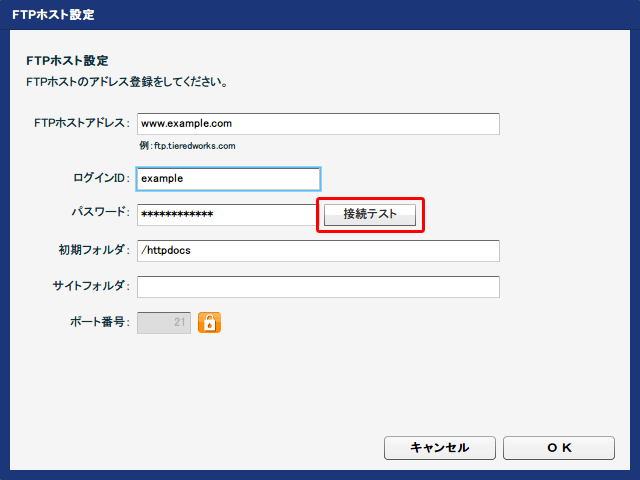The image size is (640, 480).
Task: Select the パスワード masked input field
Action: 226,215
